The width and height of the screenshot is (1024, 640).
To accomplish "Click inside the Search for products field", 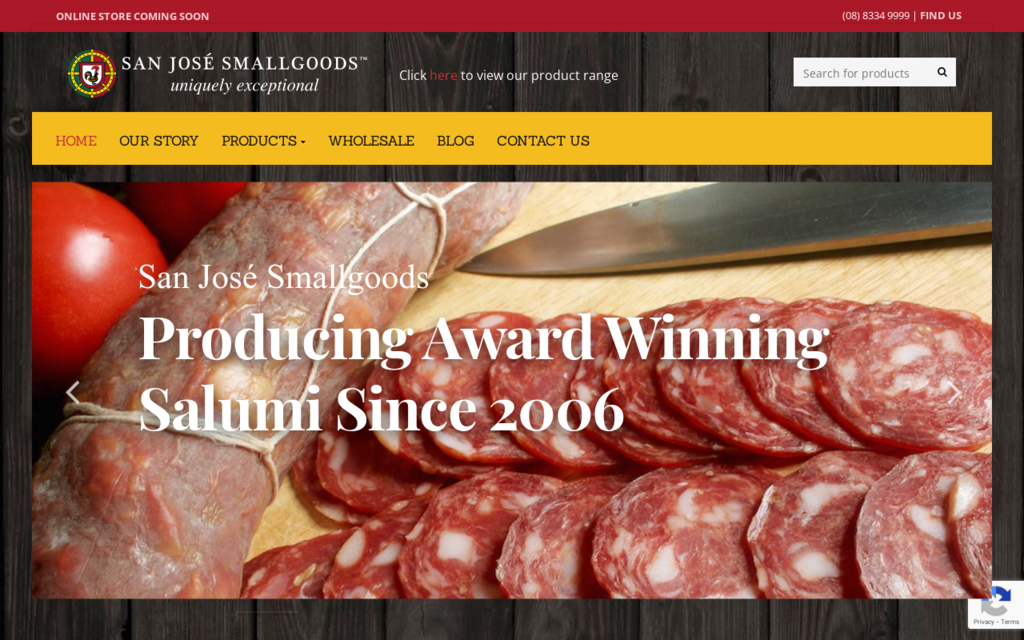I will 862,72.
